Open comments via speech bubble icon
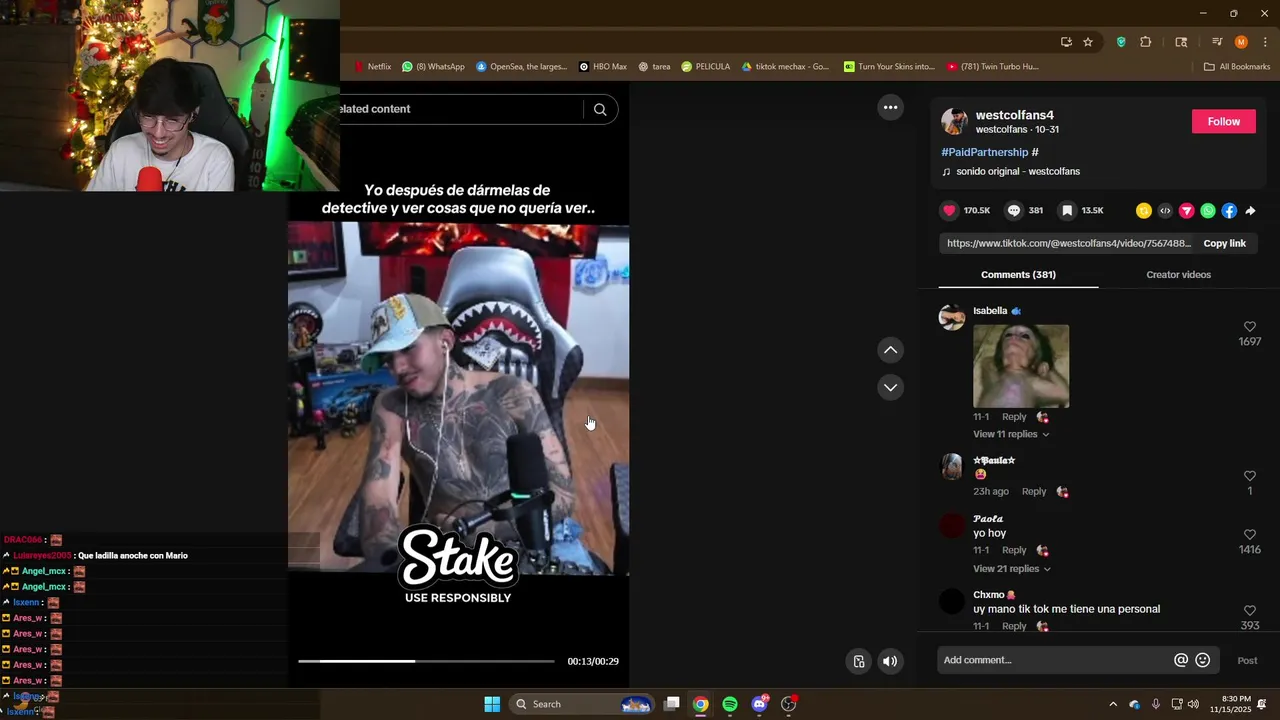1280x720 pixels. pos(1014,211)
